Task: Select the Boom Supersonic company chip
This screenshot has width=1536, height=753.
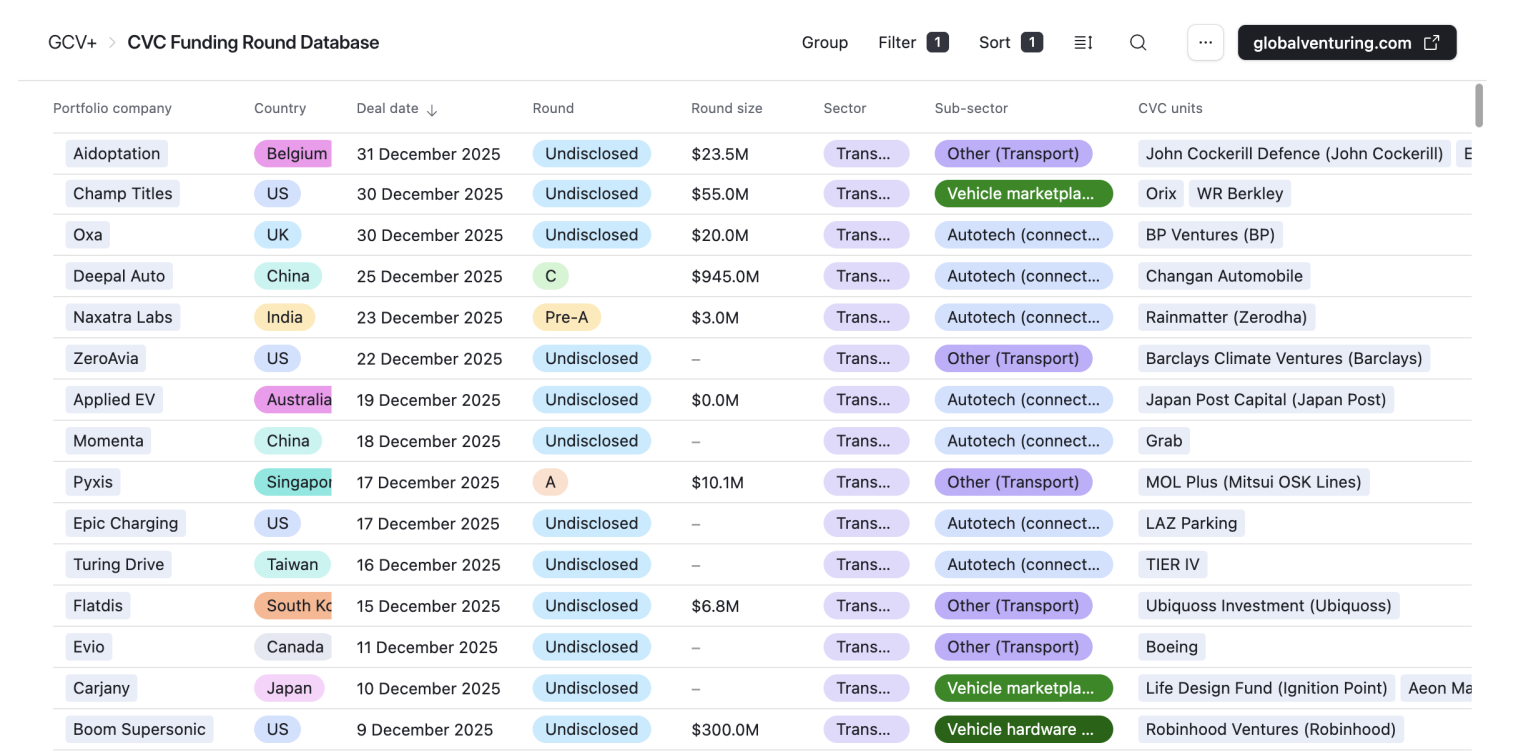Action: 139,729
